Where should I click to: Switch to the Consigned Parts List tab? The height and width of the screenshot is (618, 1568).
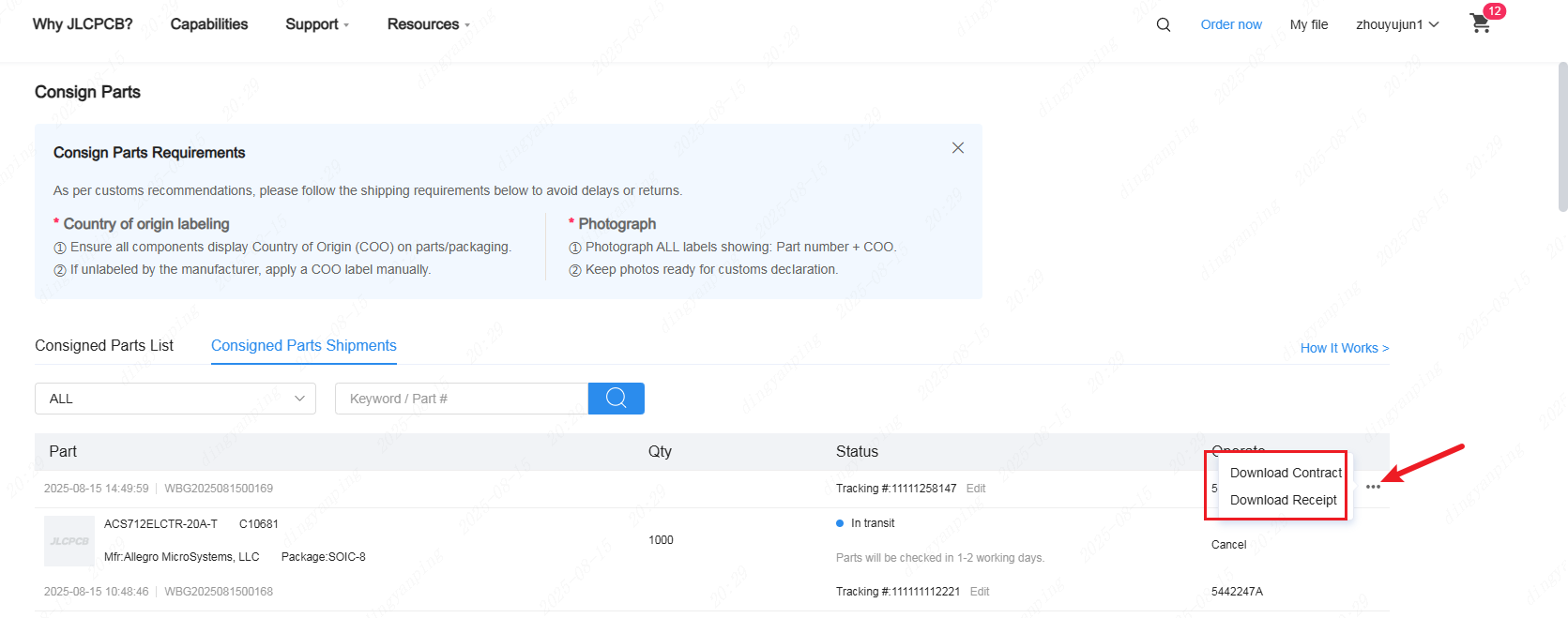tap(104, 345)
